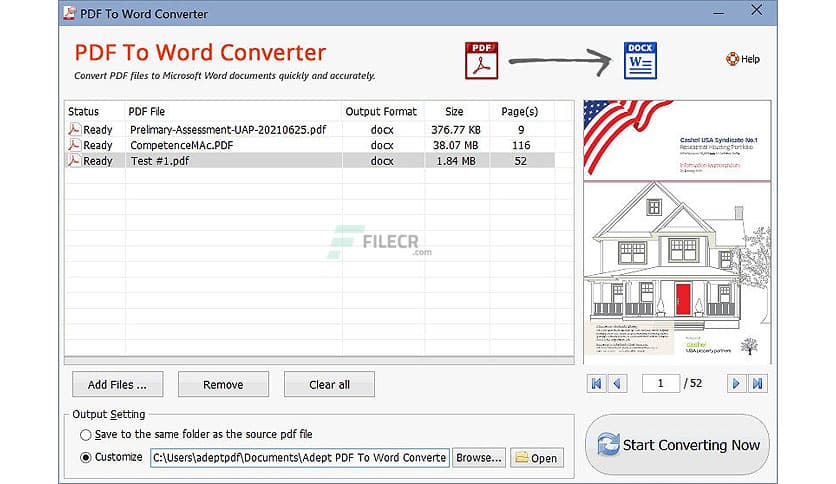The width and height of the screenshot is (836, 484).
Task: Select file CompetenceMAc.PDF
Action: [x=181, y=145]
